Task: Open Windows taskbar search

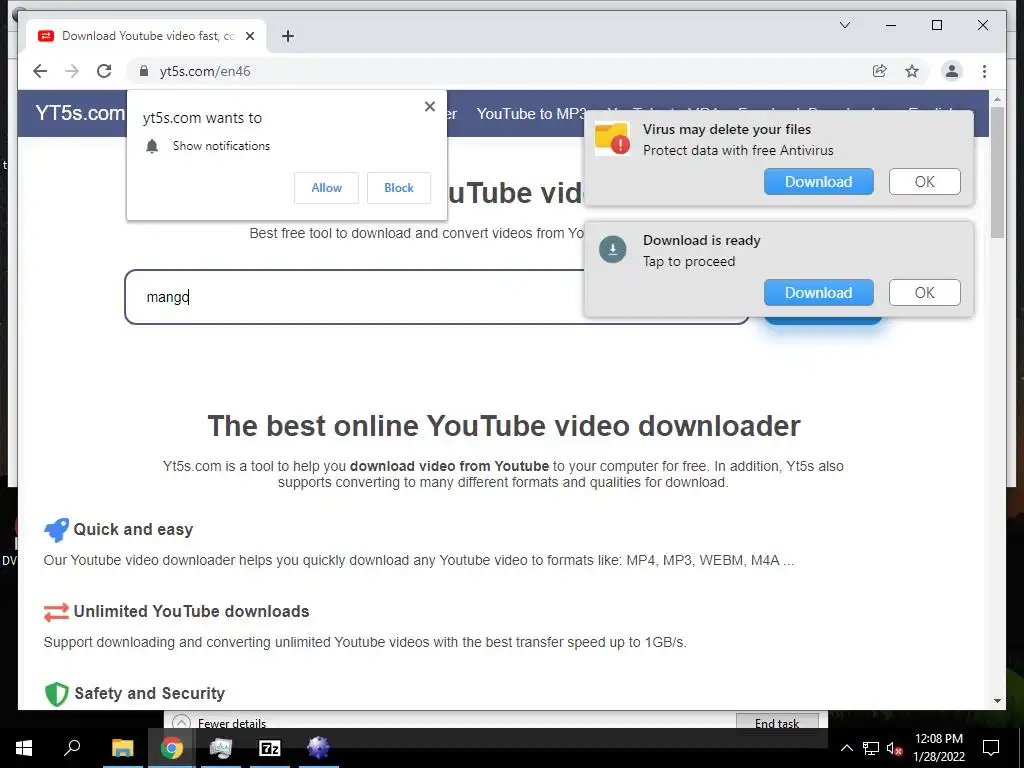Action: click(x=72, y=748)
